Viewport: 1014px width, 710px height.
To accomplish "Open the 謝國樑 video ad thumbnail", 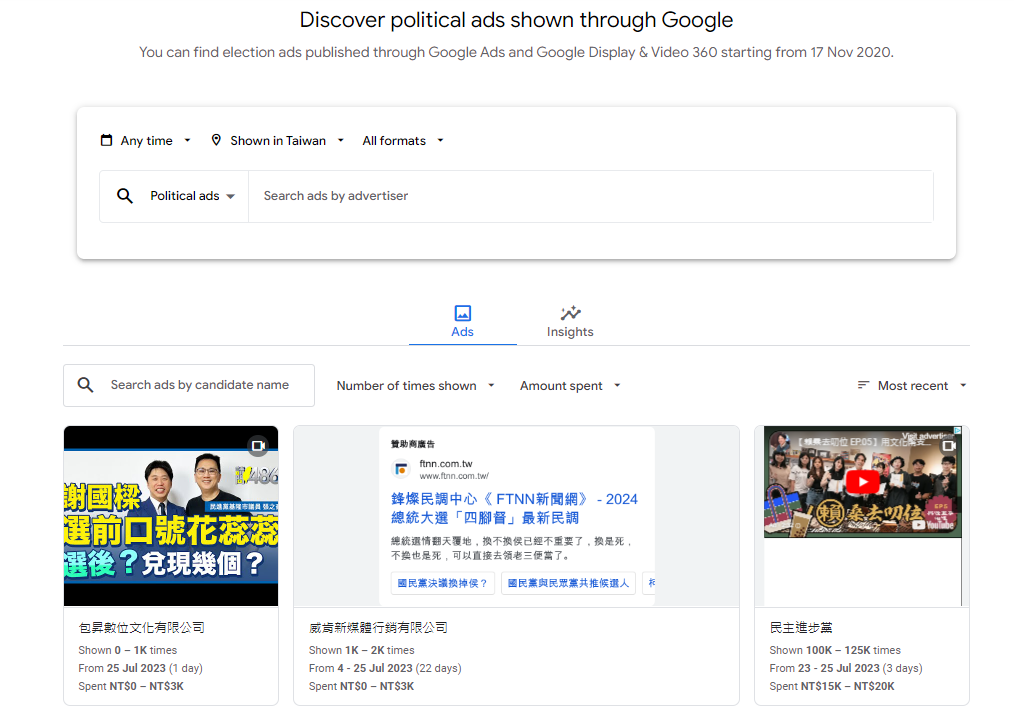I will (171, 516).
